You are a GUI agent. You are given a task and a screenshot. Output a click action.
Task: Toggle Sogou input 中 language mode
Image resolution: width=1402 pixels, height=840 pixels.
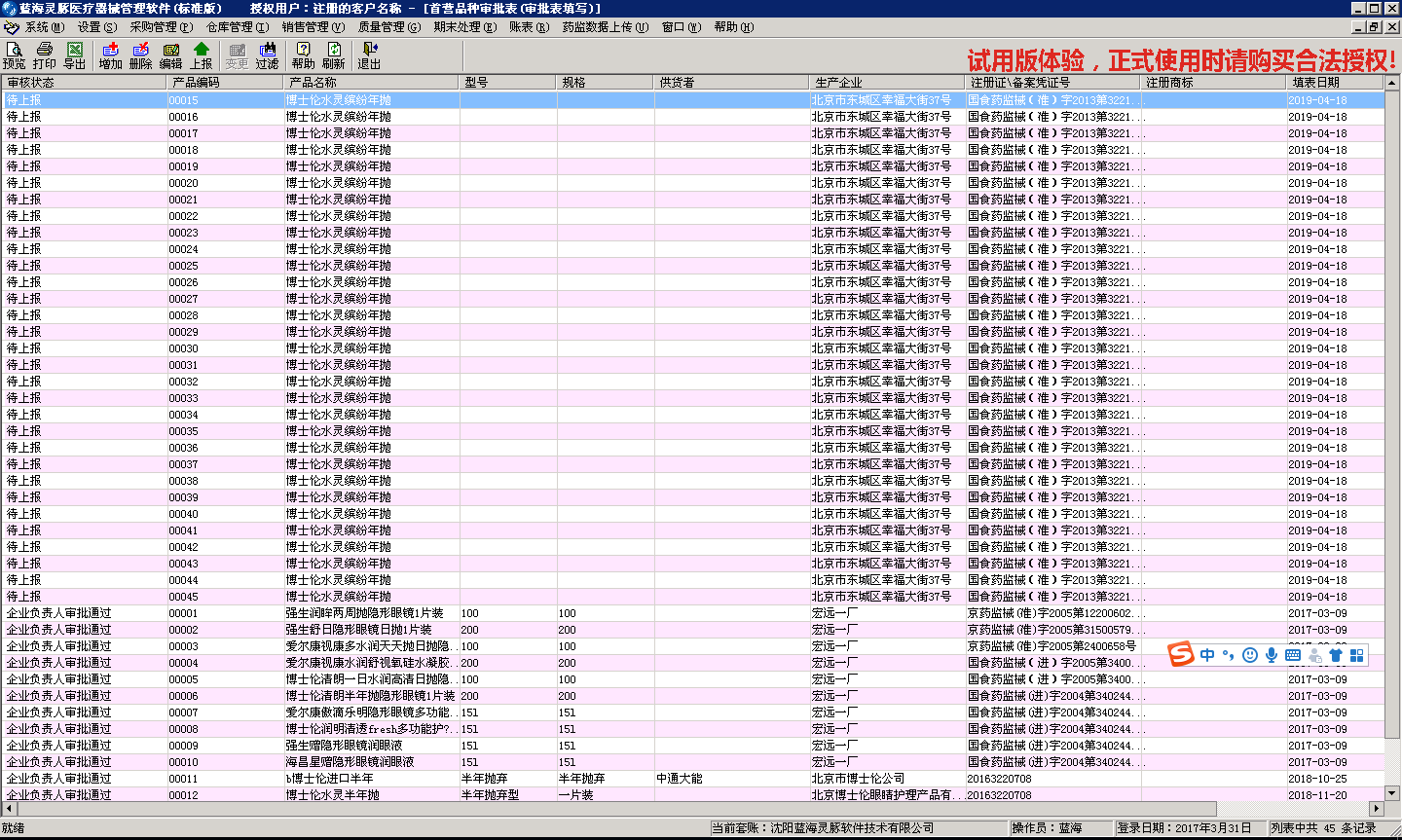[1207, 655]
